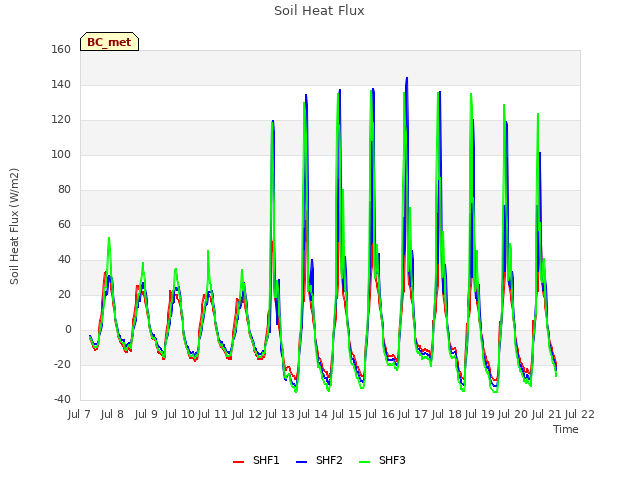
Task: Click the Jul 10 x-axis label
Action: [180, 414]
